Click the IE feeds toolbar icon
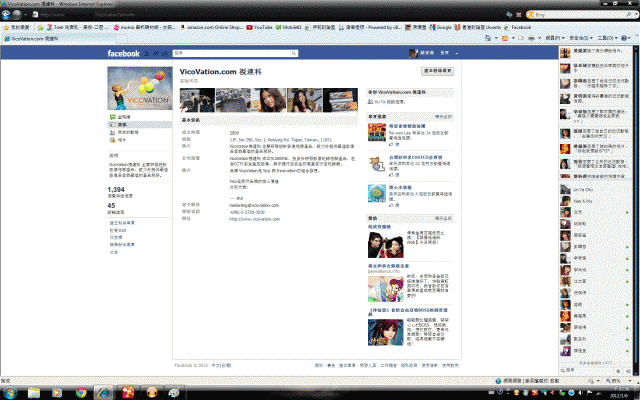The image size is (640, 400). tap(505, 38)
